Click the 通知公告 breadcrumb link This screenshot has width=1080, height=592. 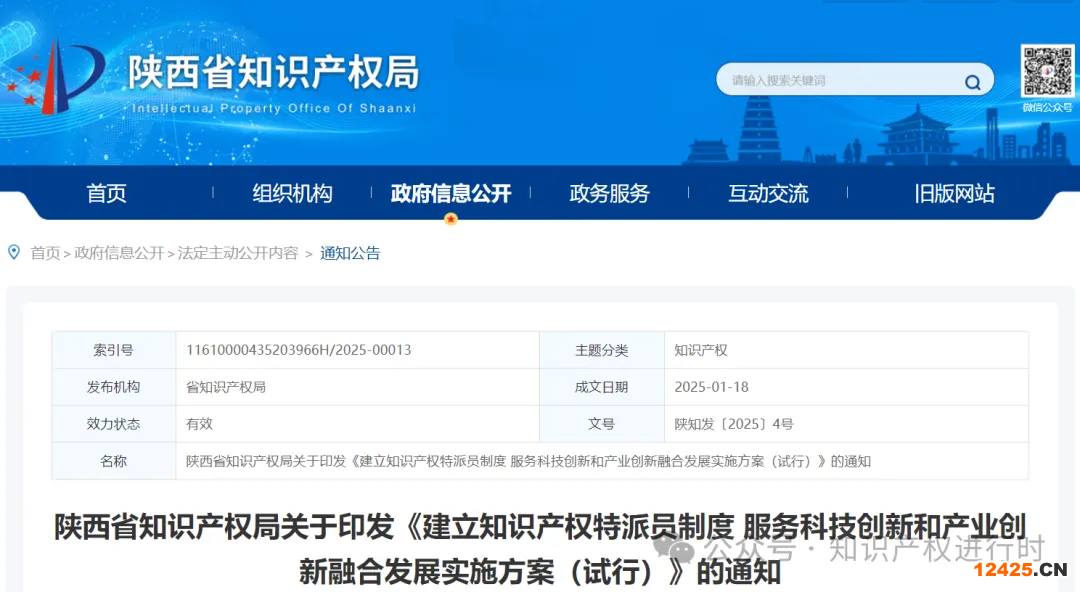(350, 254)
